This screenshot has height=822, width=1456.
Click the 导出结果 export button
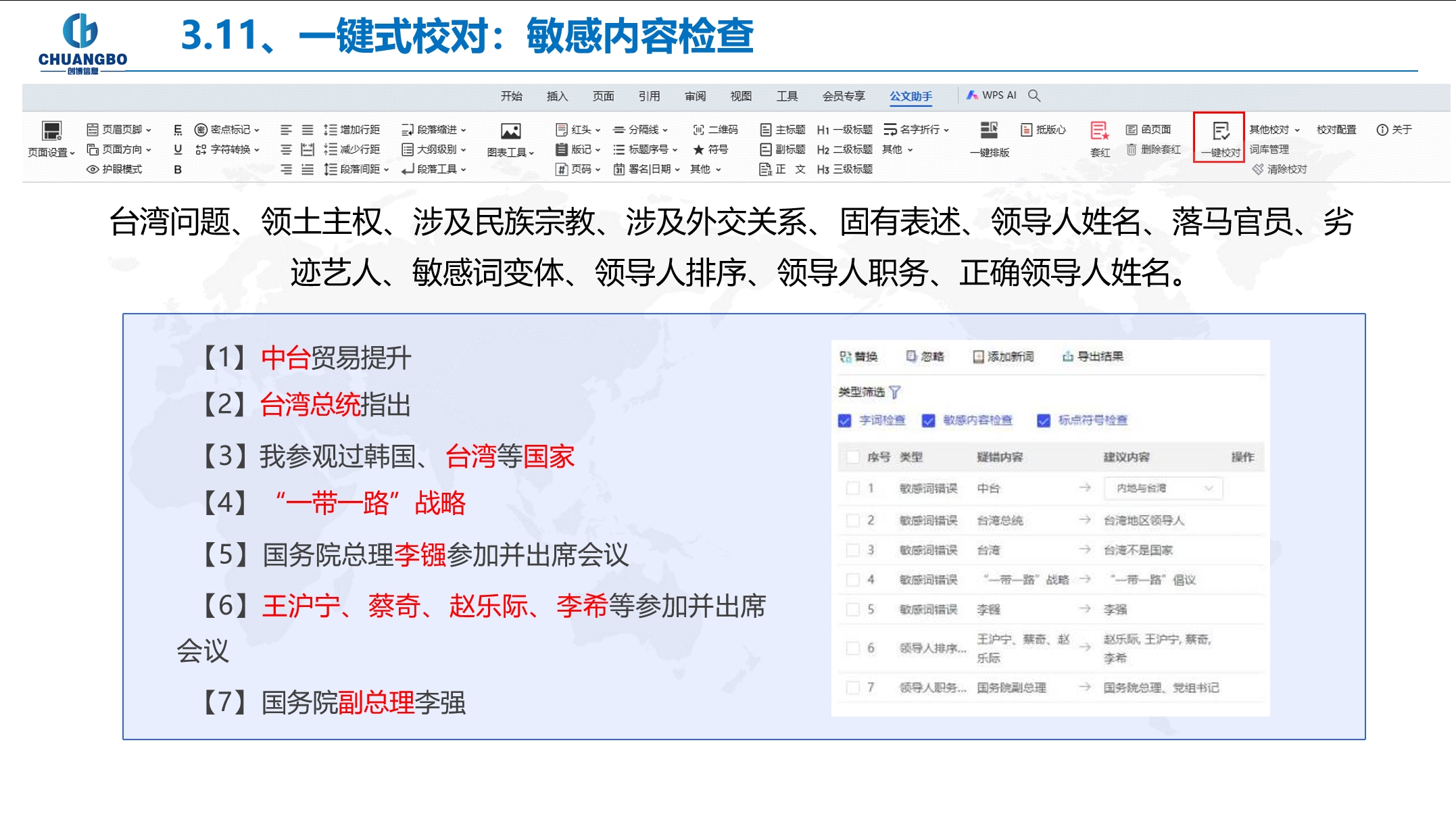(x=1092, y=356)
